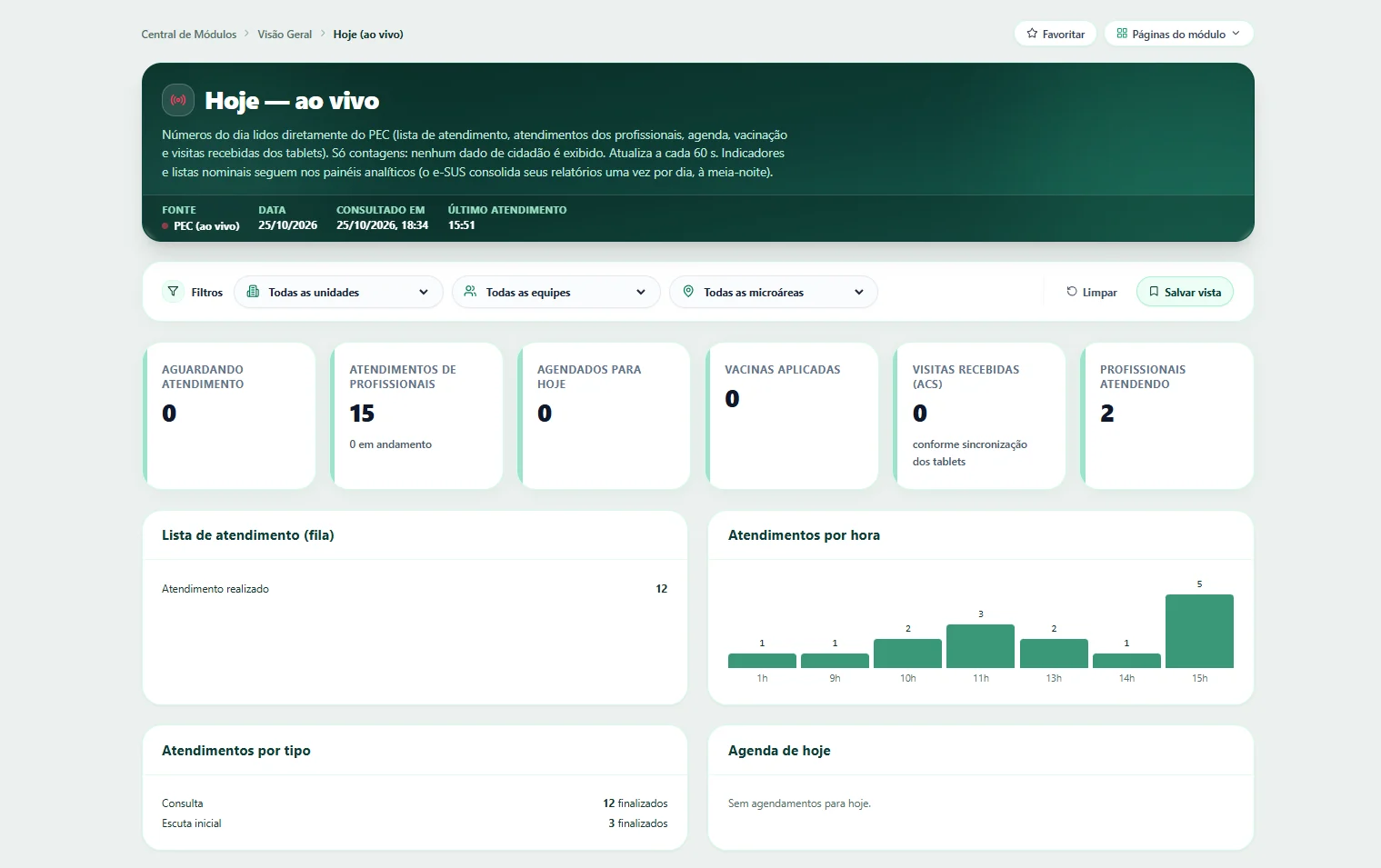This screenshot has height=868, width=1381.
Task: Click the Favoritar button
Action: pos(1056,34)
